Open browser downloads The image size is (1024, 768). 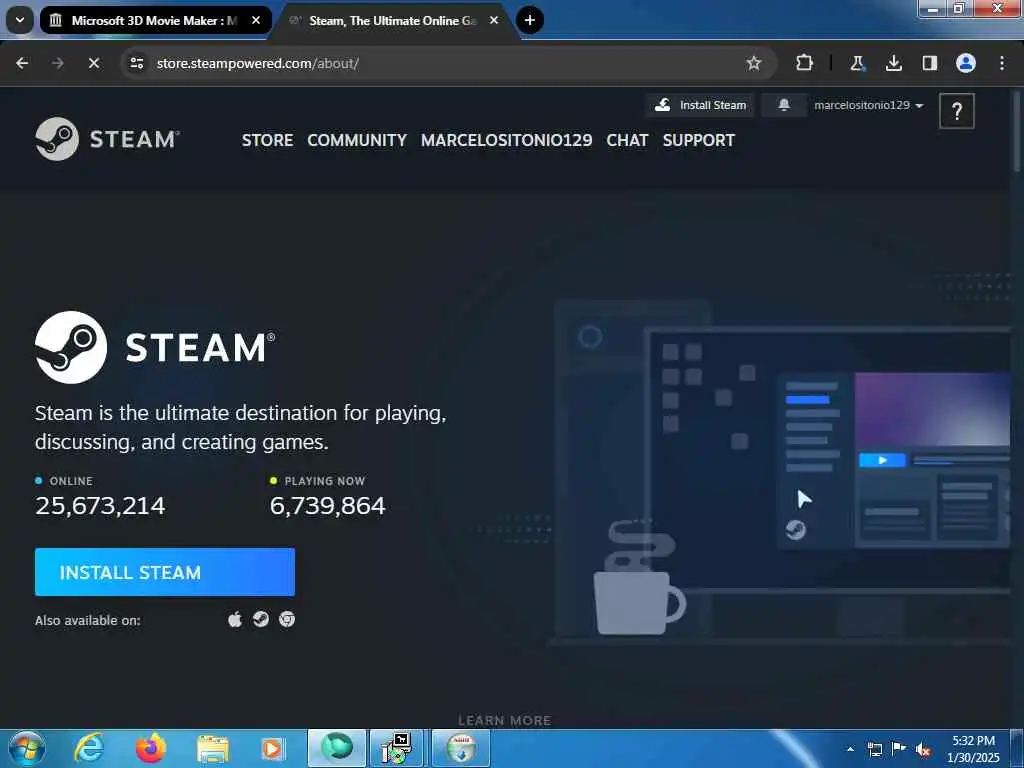(893, 63)
